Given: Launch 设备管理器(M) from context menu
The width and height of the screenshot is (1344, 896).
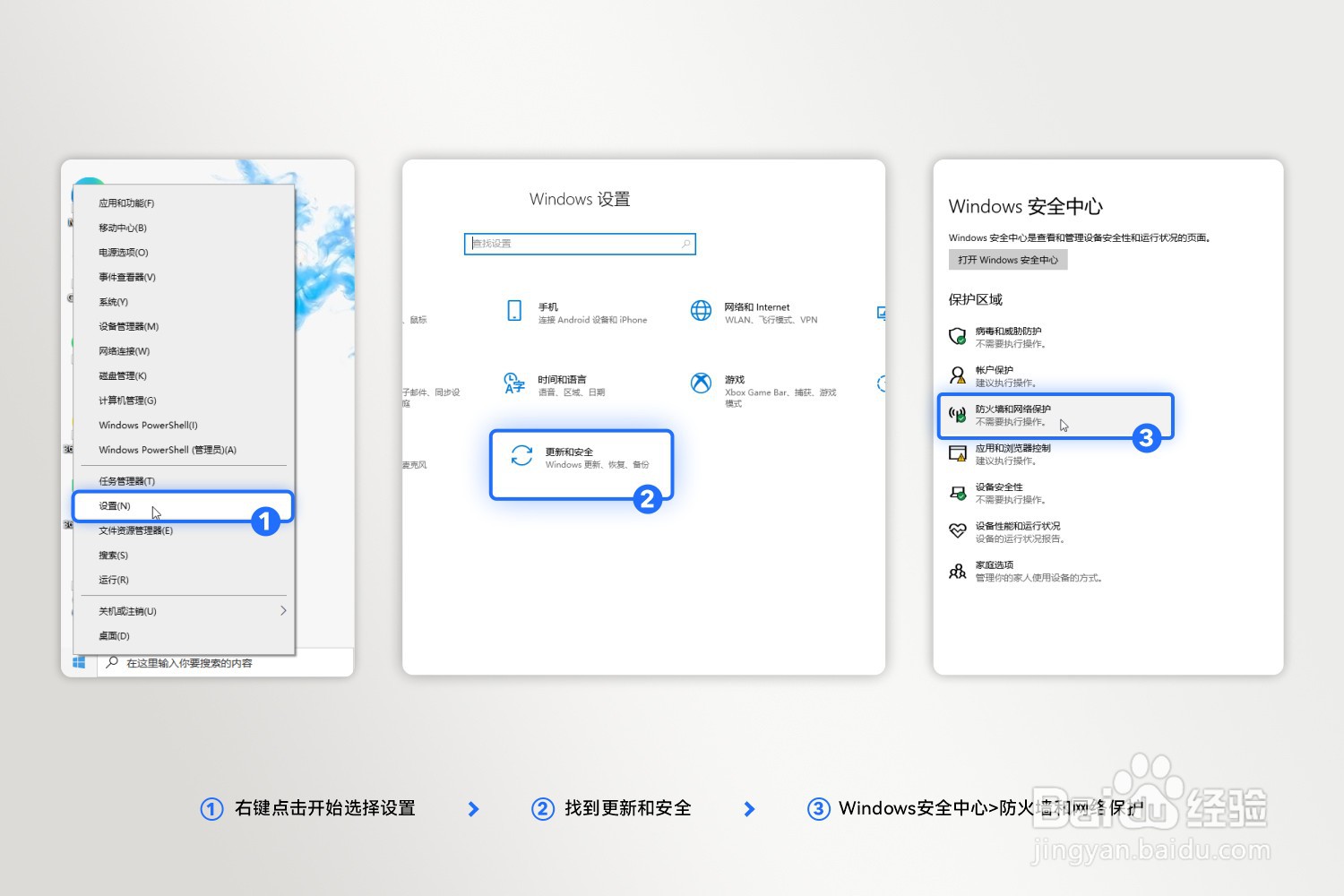Looking at the screenshot, I should click(129, 326).
